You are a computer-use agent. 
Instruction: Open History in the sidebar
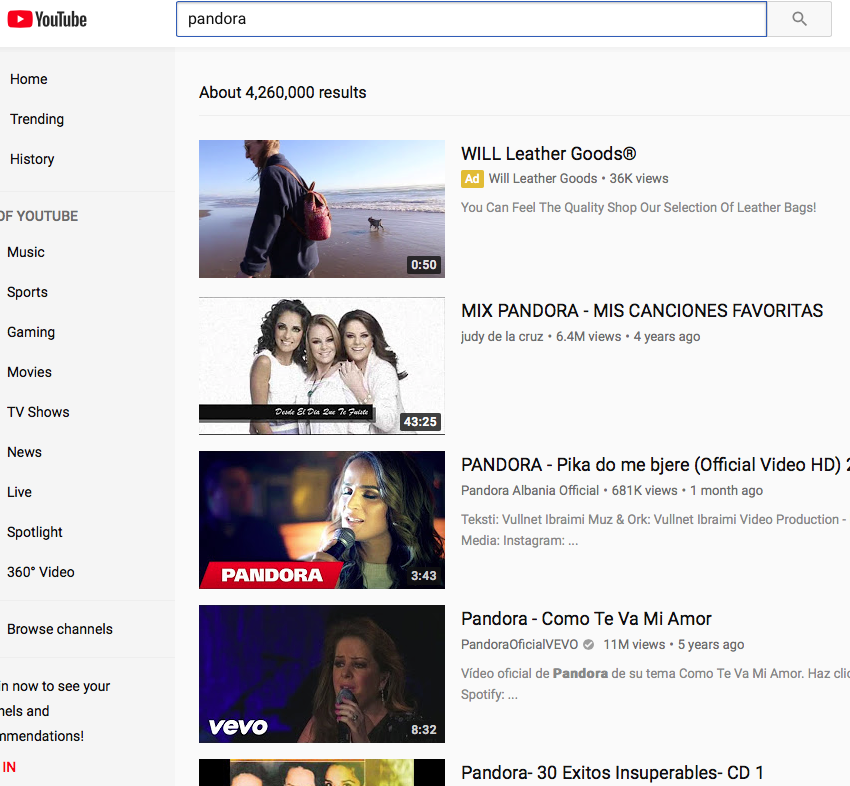(x=32, y=159)
